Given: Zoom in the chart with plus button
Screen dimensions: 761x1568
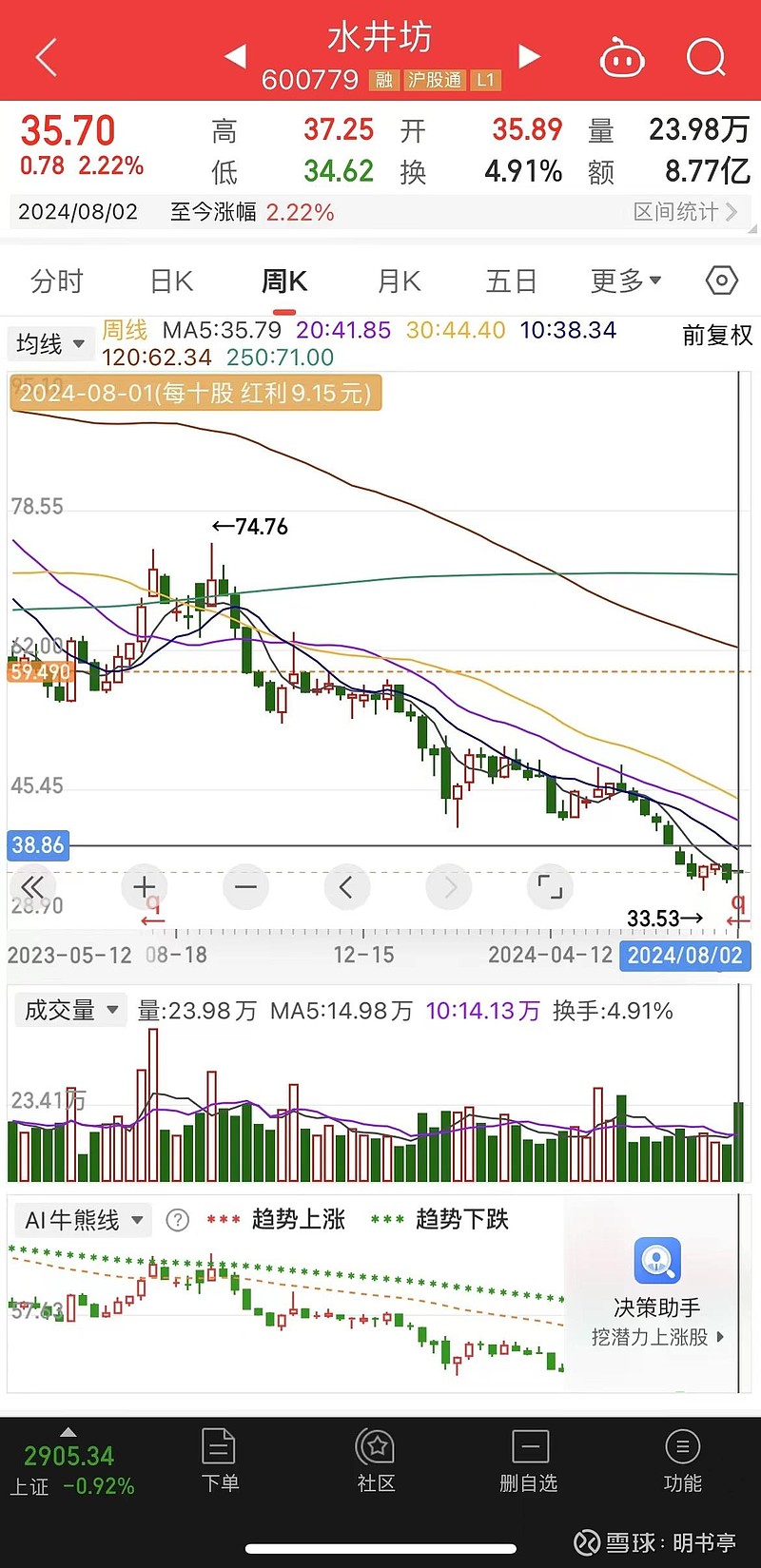Looking at the screenshot, I should coord(145,887).
